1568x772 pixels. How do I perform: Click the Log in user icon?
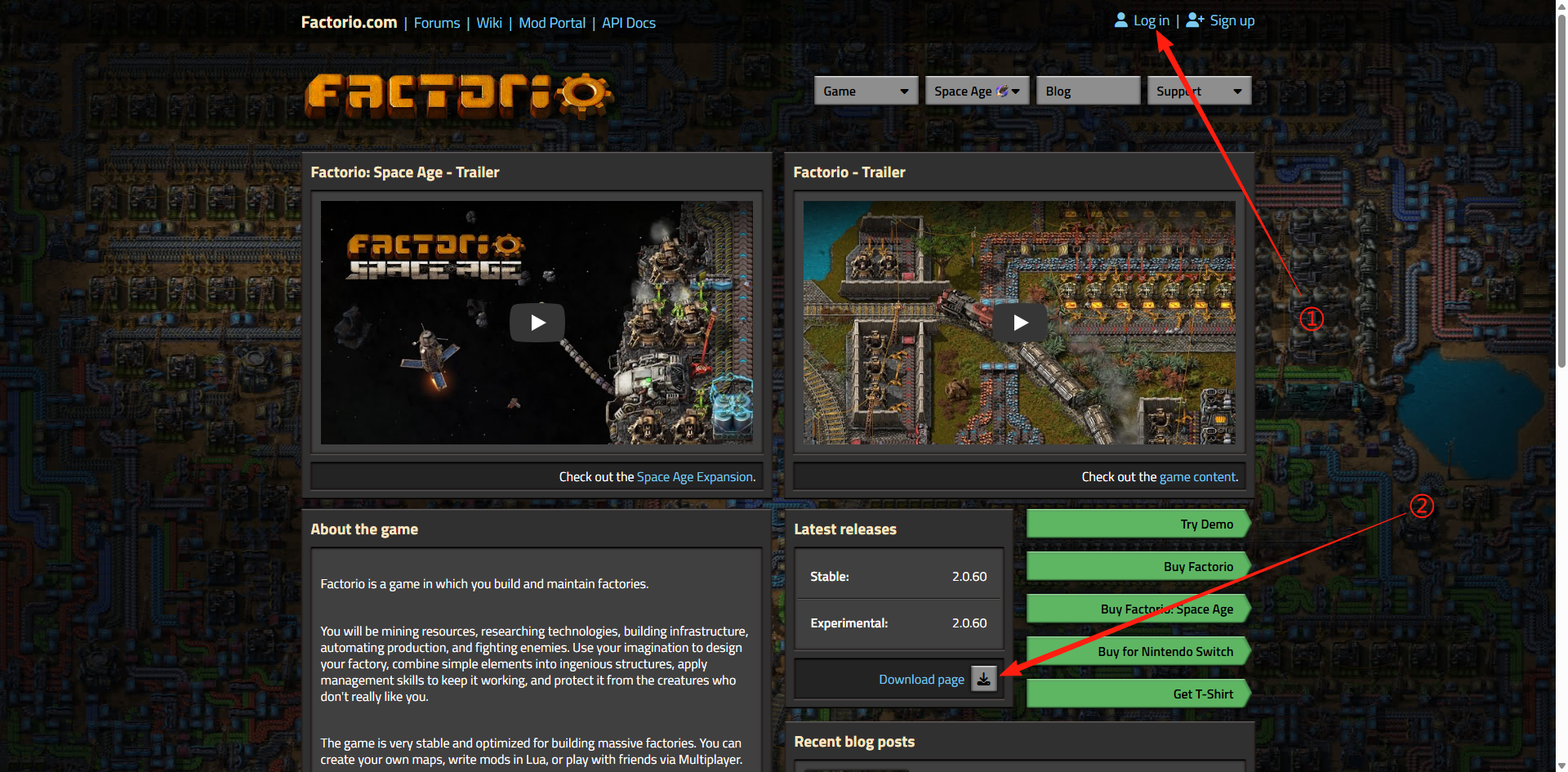[x=1120, y=20]
